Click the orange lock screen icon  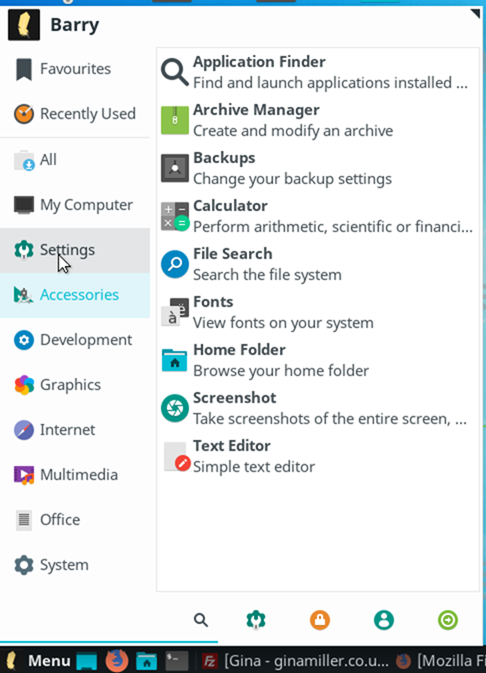[320, 620]
